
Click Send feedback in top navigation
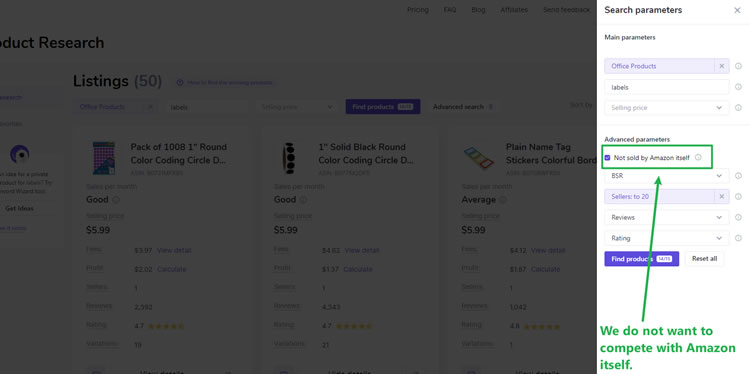(566, 10)
